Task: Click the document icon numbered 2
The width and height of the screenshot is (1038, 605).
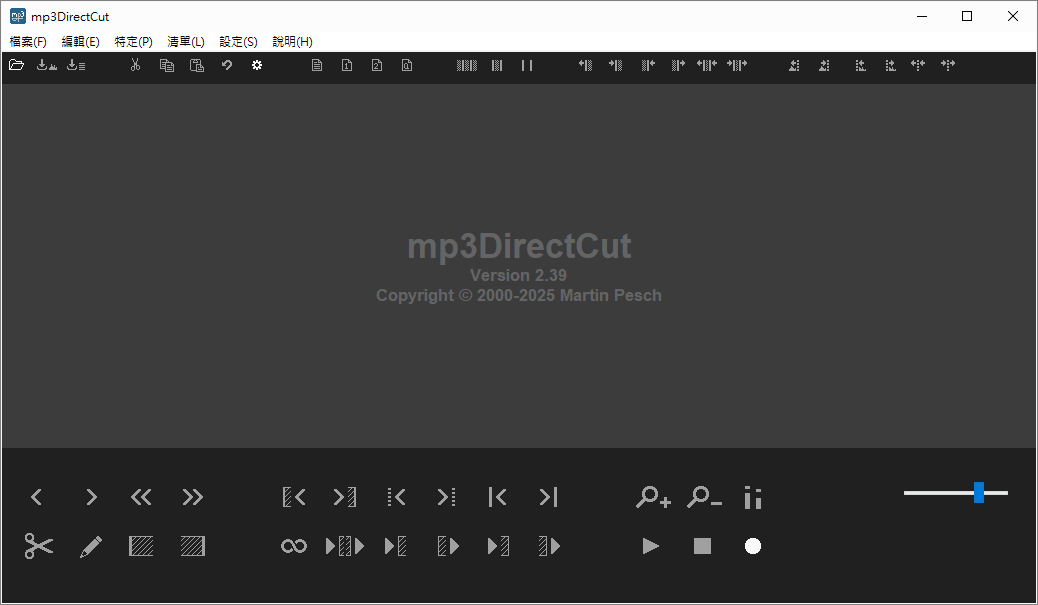Action: pyautogui.click(x=377, y=65)
